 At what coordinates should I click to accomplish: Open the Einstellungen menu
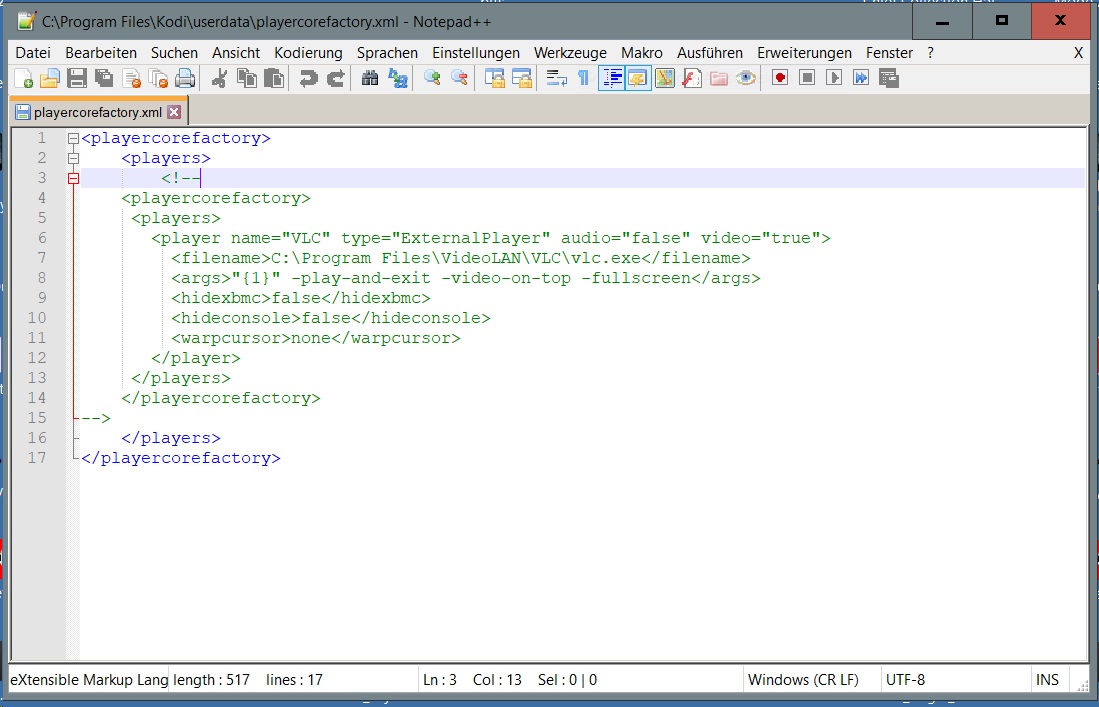(x=476, y=53)
